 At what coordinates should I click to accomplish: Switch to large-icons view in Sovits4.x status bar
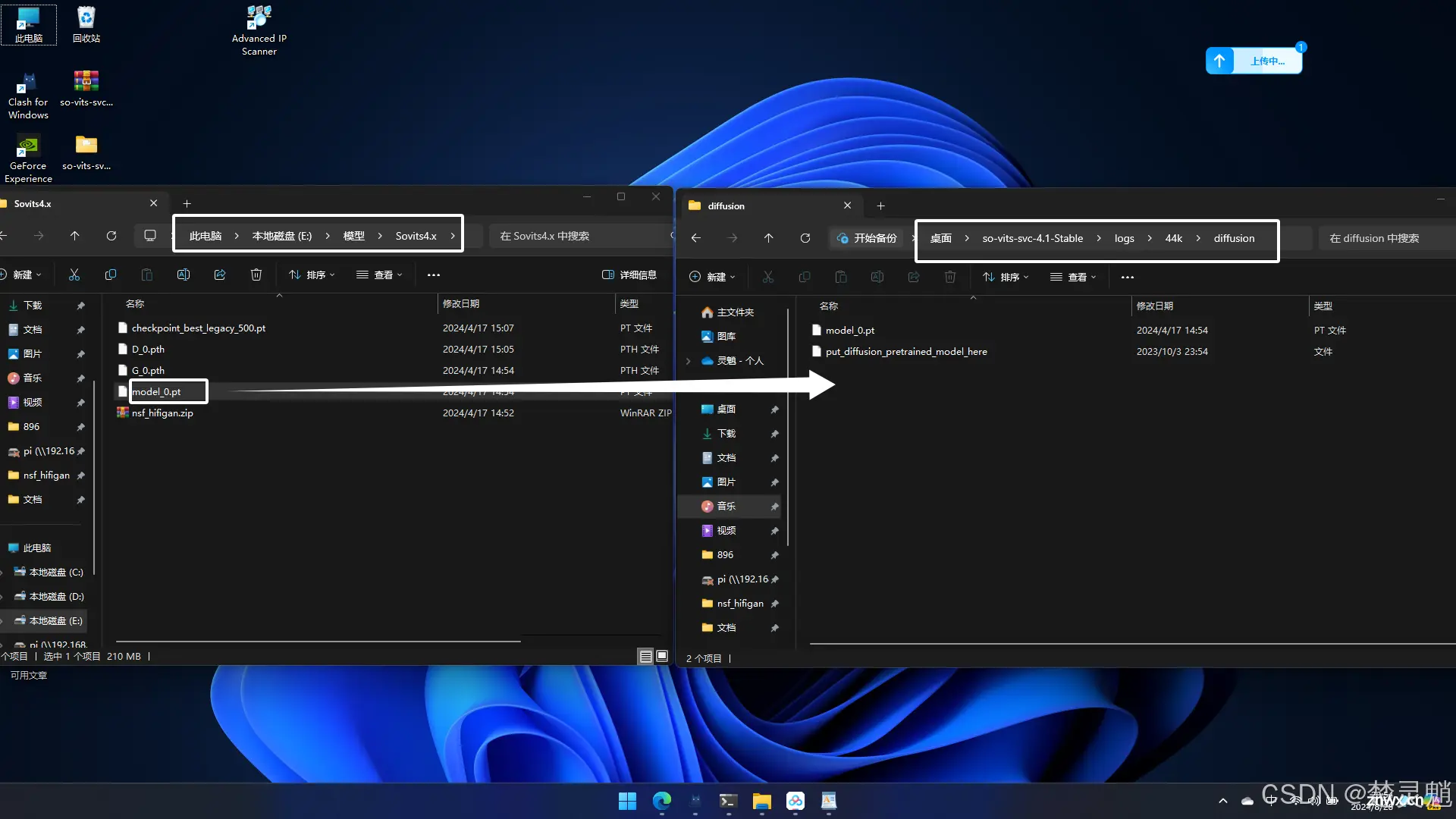[x=662, y=656]
